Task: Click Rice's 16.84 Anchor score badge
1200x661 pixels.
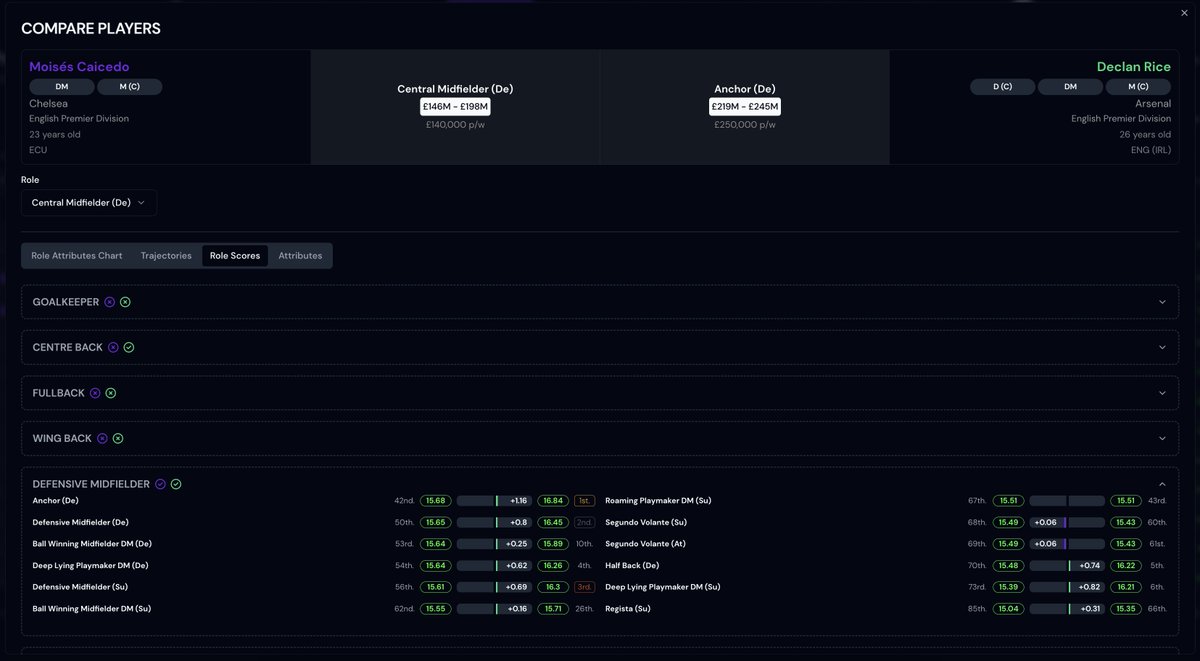Action: click(553, 501)
